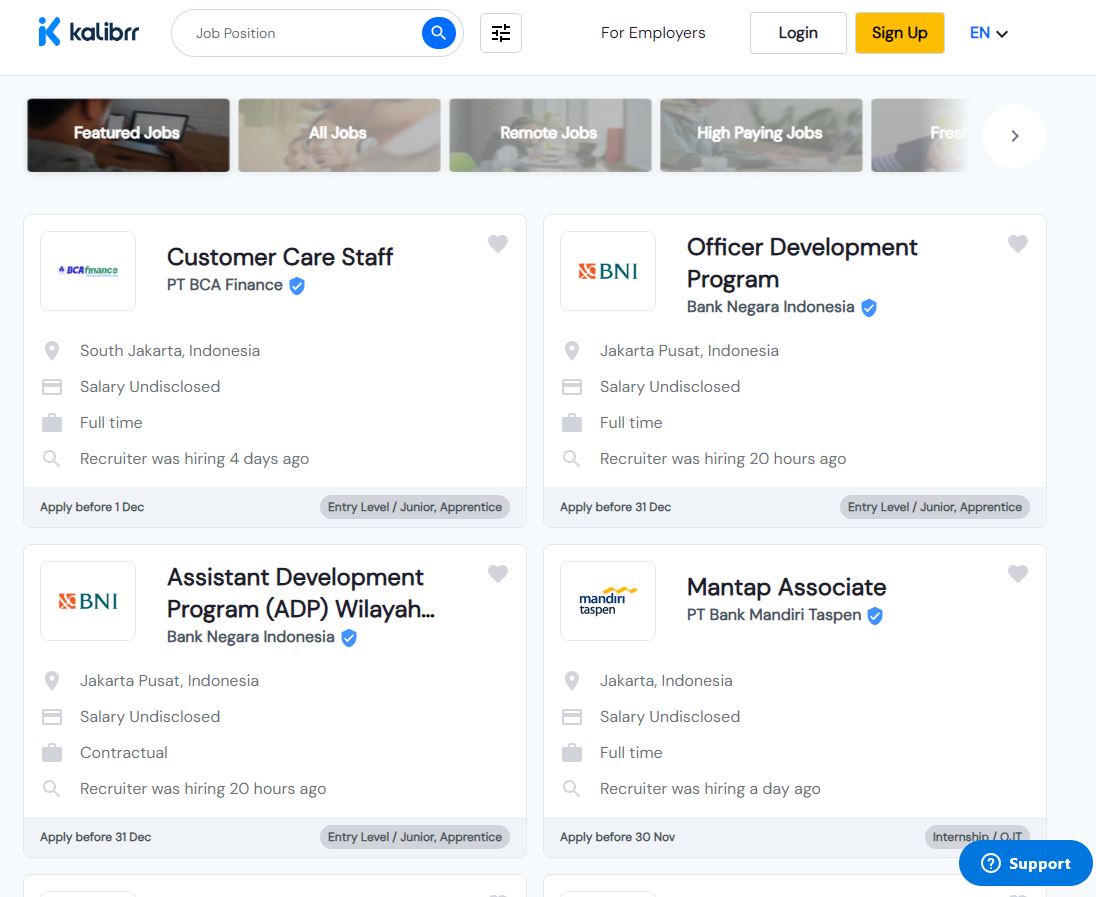This screenshot has height=897, width=1096.
Task: Click 'South Jakarta, Indonesia' location text
Action: pos(170,350)
